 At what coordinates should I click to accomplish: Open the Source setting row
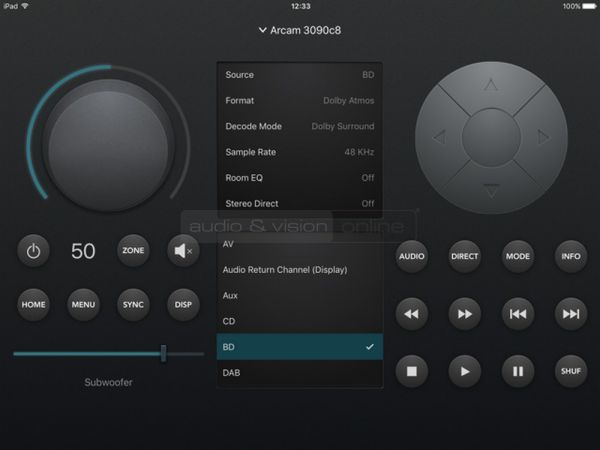[299, 75]
